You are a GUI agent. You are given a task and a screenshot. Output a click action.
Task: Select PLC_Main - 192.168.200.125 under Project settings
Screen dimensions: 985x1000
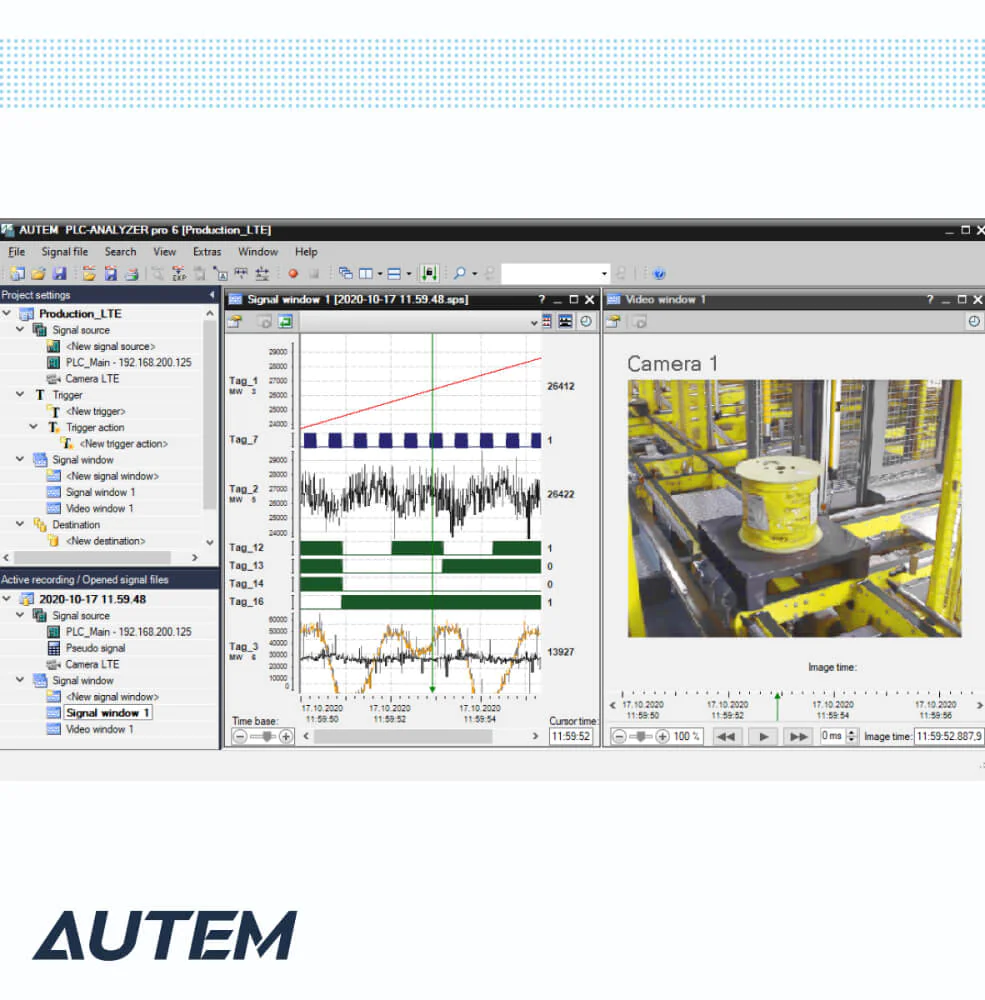pyautogui.click(x=128, y=362)
